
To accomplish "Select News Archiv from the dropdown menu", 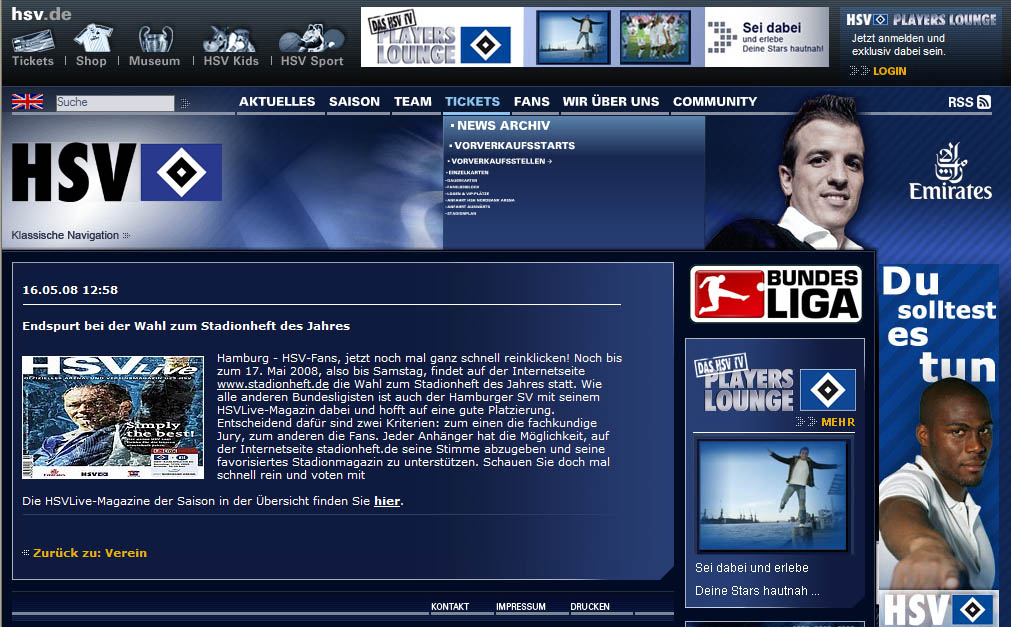I will (x=503, y=126).
